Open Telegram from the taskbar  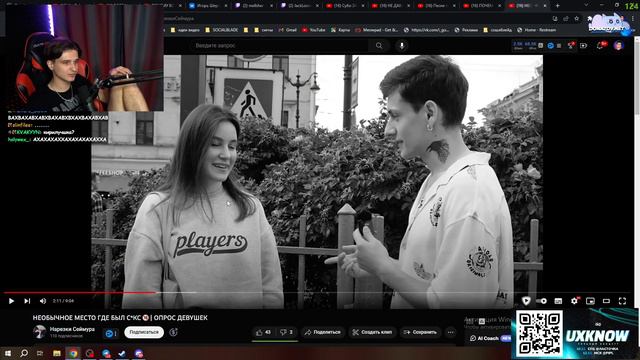106,353
